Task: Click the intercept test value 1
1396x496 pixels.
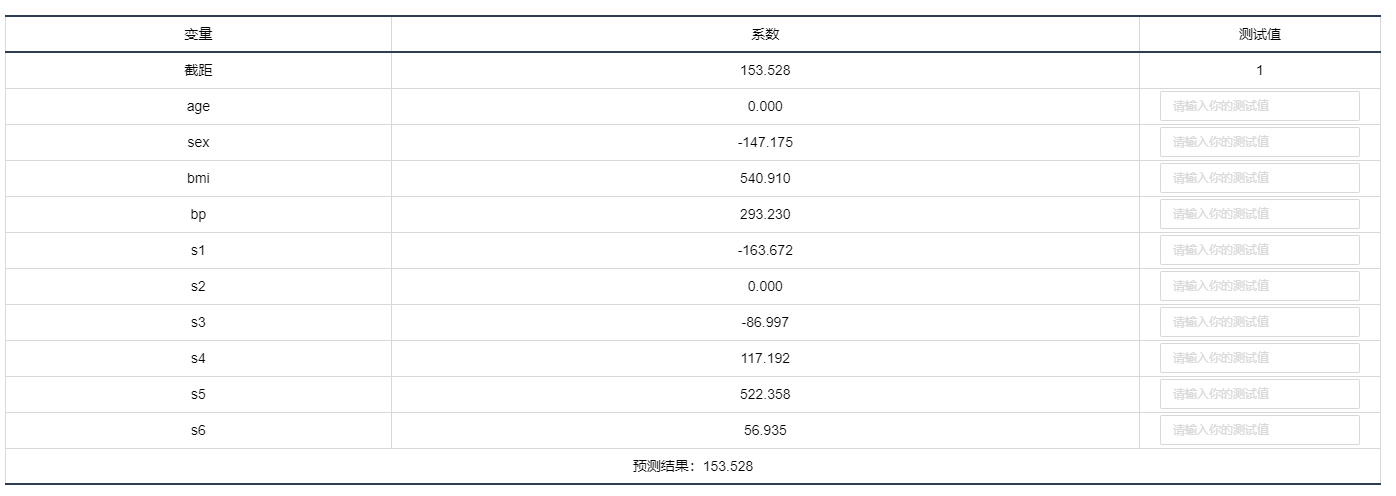Action: click(1259, 70)
